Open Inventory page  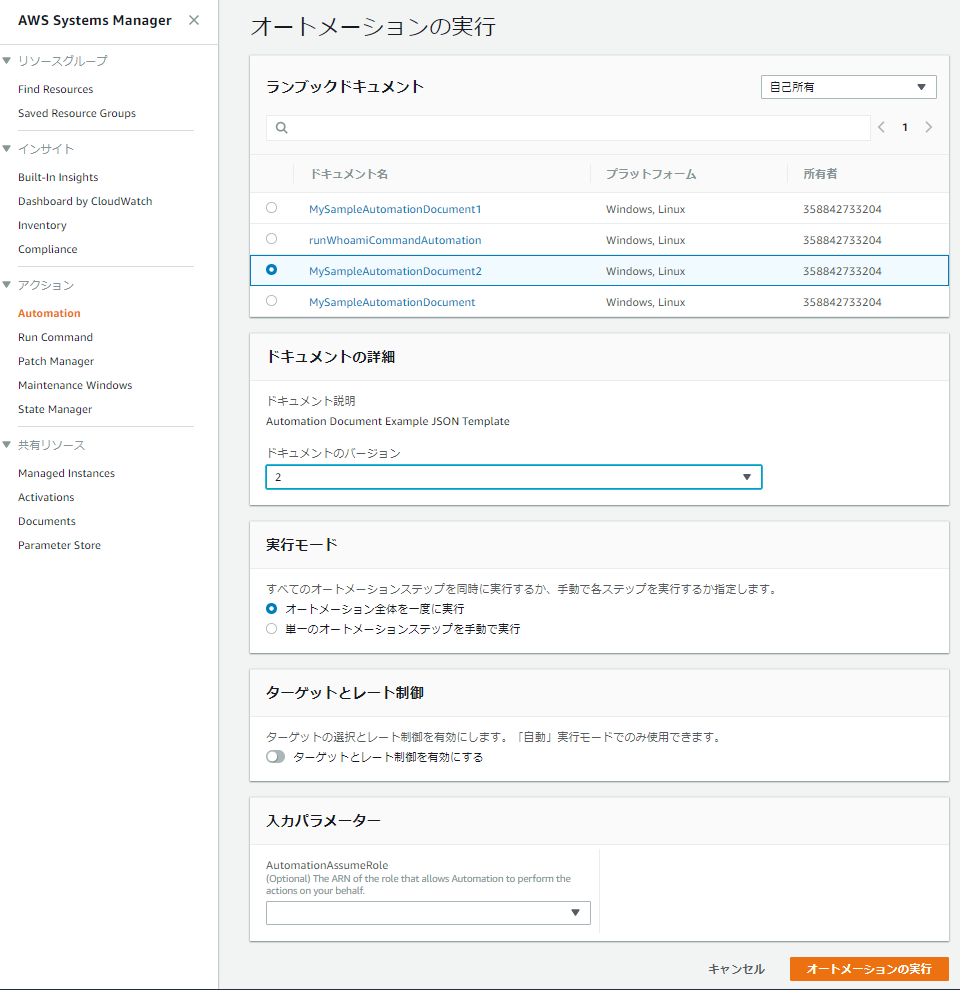pyautogui.click(x=42, y=225)
